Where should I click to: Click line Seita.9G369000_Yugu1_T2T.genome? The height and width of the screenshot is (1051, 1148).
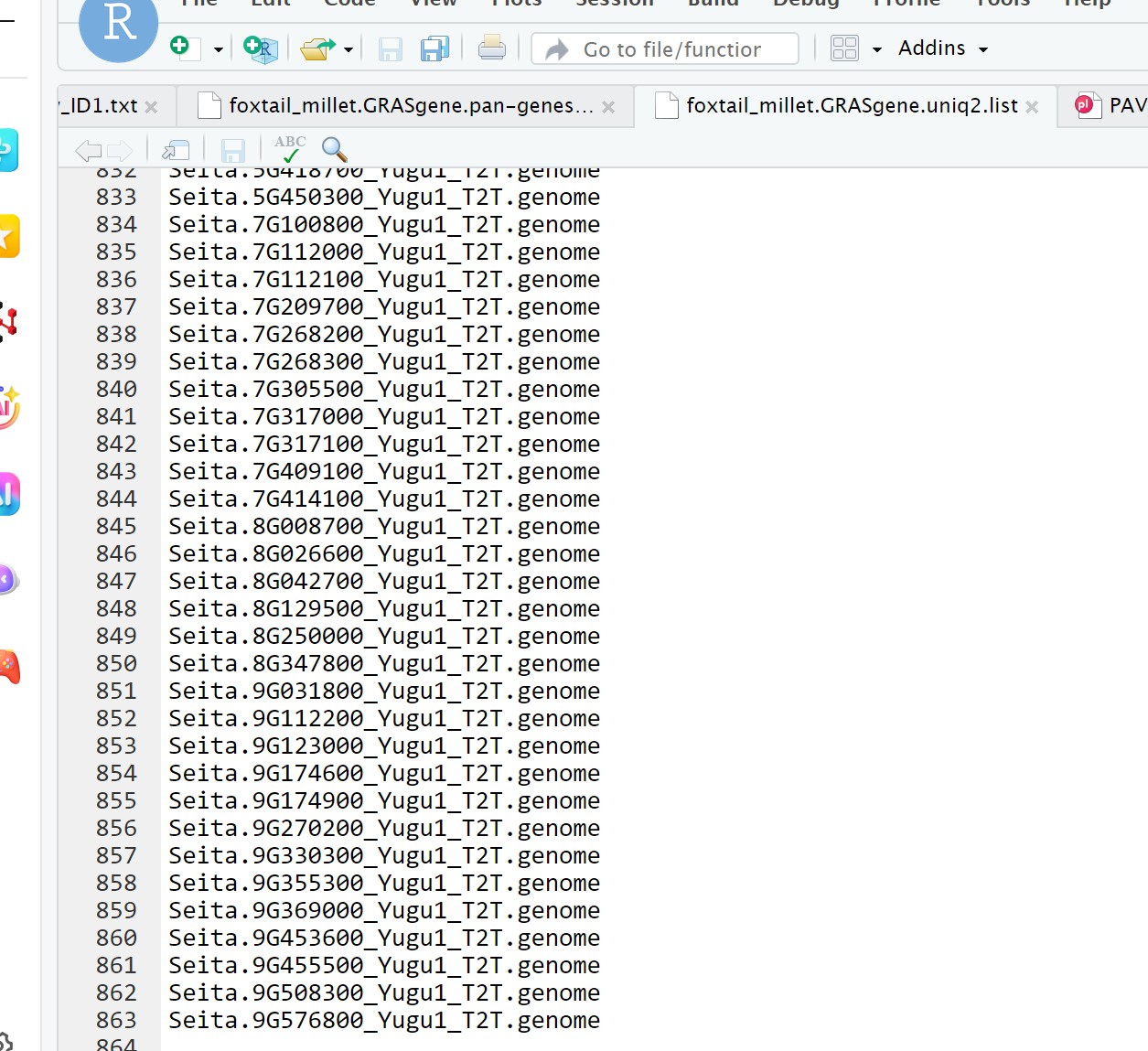click(384, 911)
